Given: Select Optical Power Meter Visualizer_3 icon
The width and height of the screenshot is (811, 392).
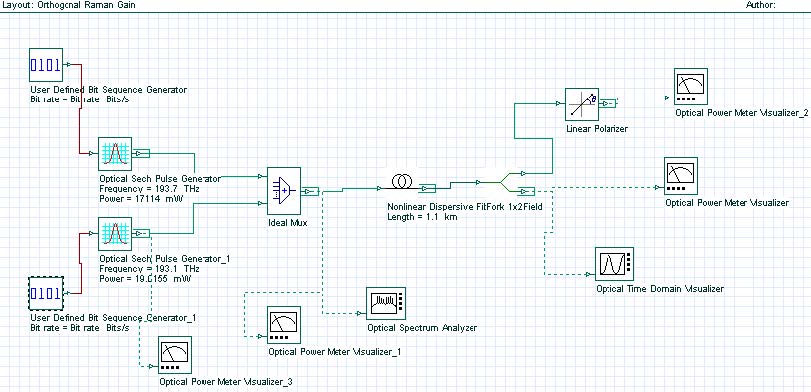Looking at the screenshot, I should [x=175, y=355].
